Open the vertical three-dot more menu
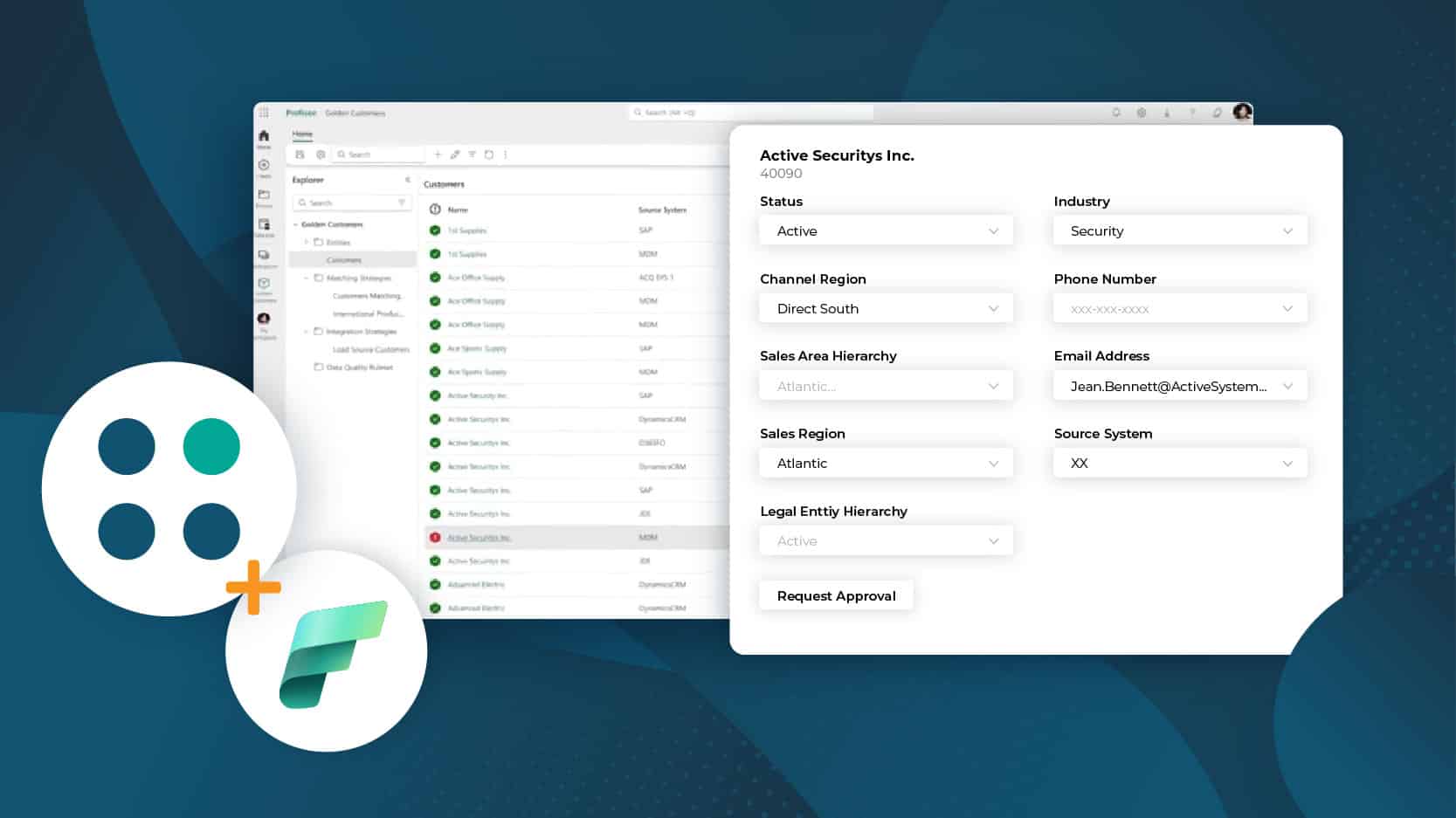Screen dimensions: 1456x818 coord(506,155)
